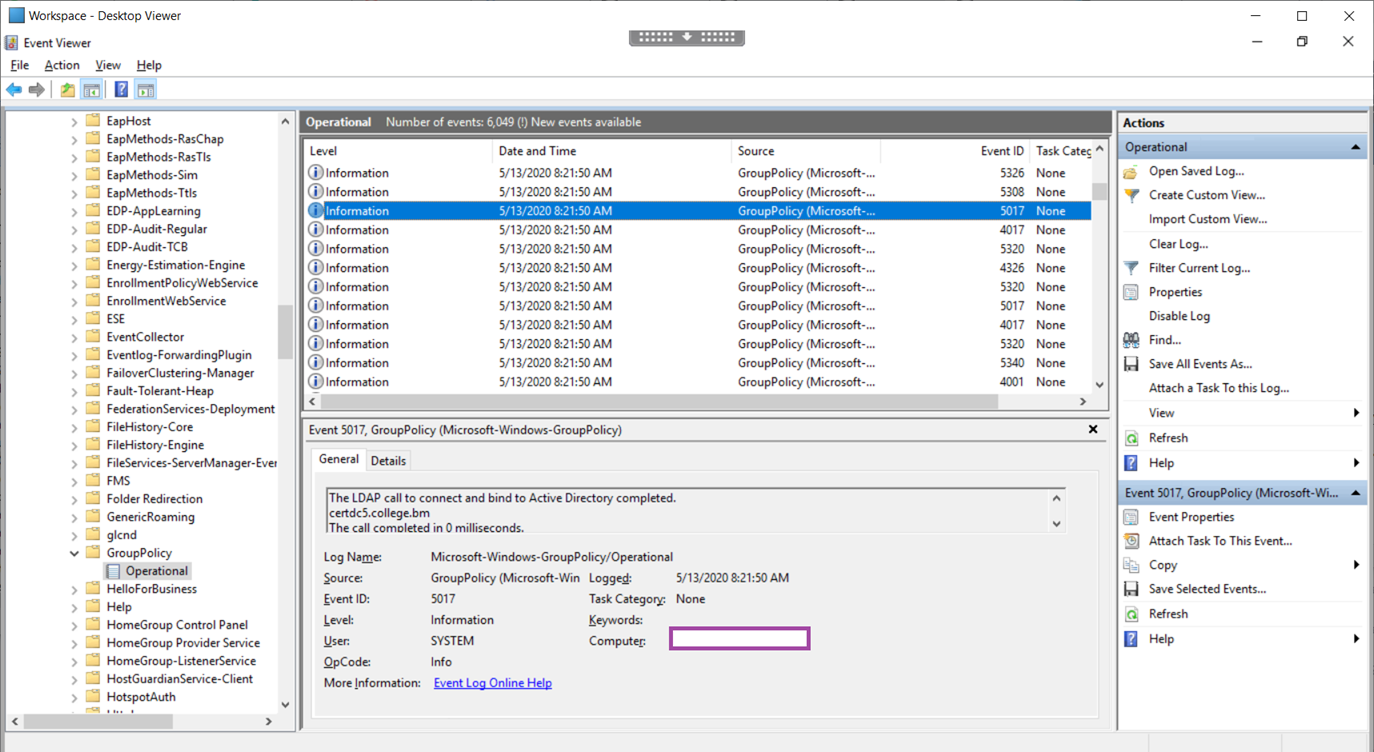The height and width of the screenshot is (752, 1374).
Task: Select the HomeGroup Control Panel tree item
Action: point(177,625)
